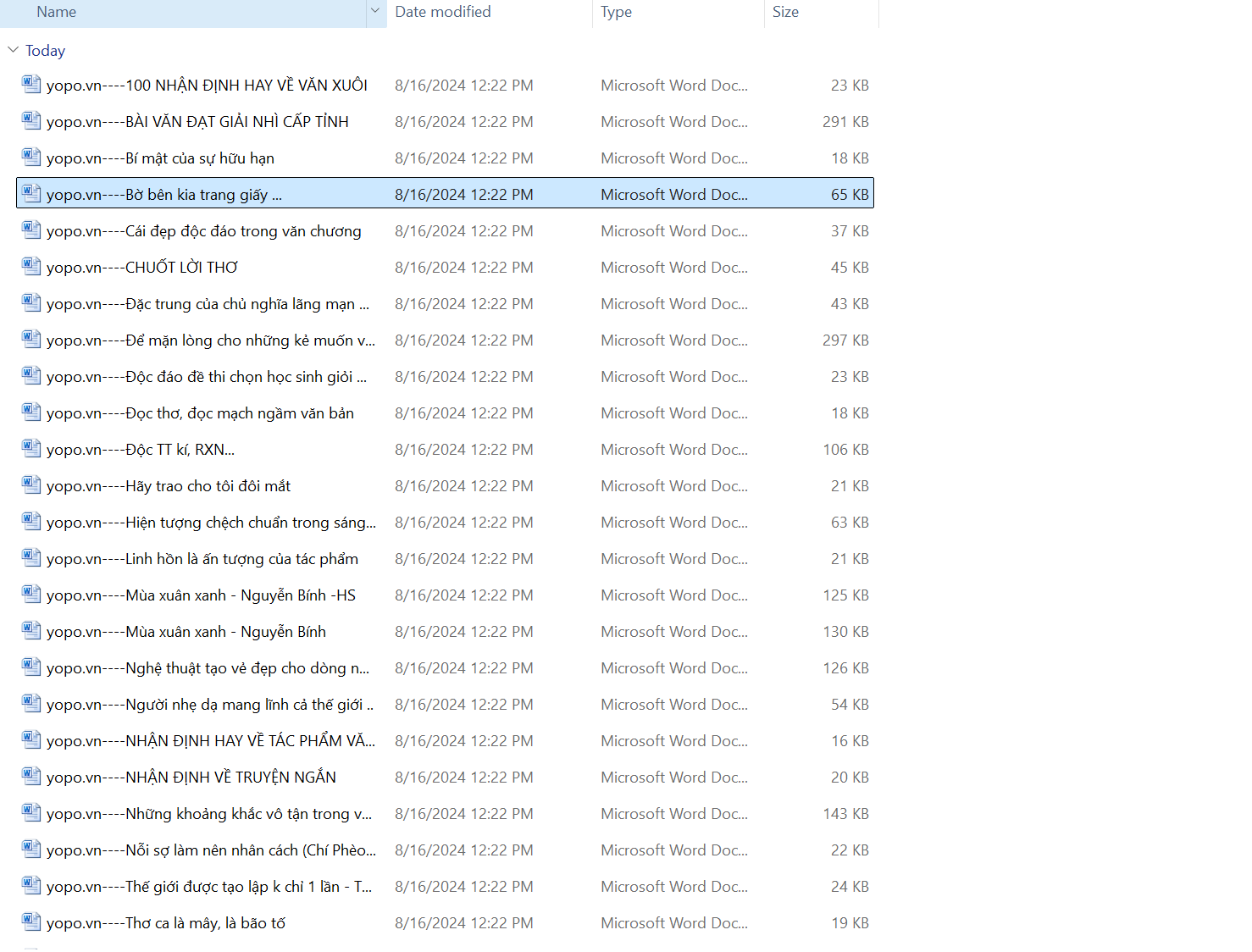Image resolution: width=1252 pixels, height=952 pixels.
Task: Select file name 'NHẬN ĐỊNH VỀ TRUYỆN NGẮN'
Action: [x=191, y=778]
